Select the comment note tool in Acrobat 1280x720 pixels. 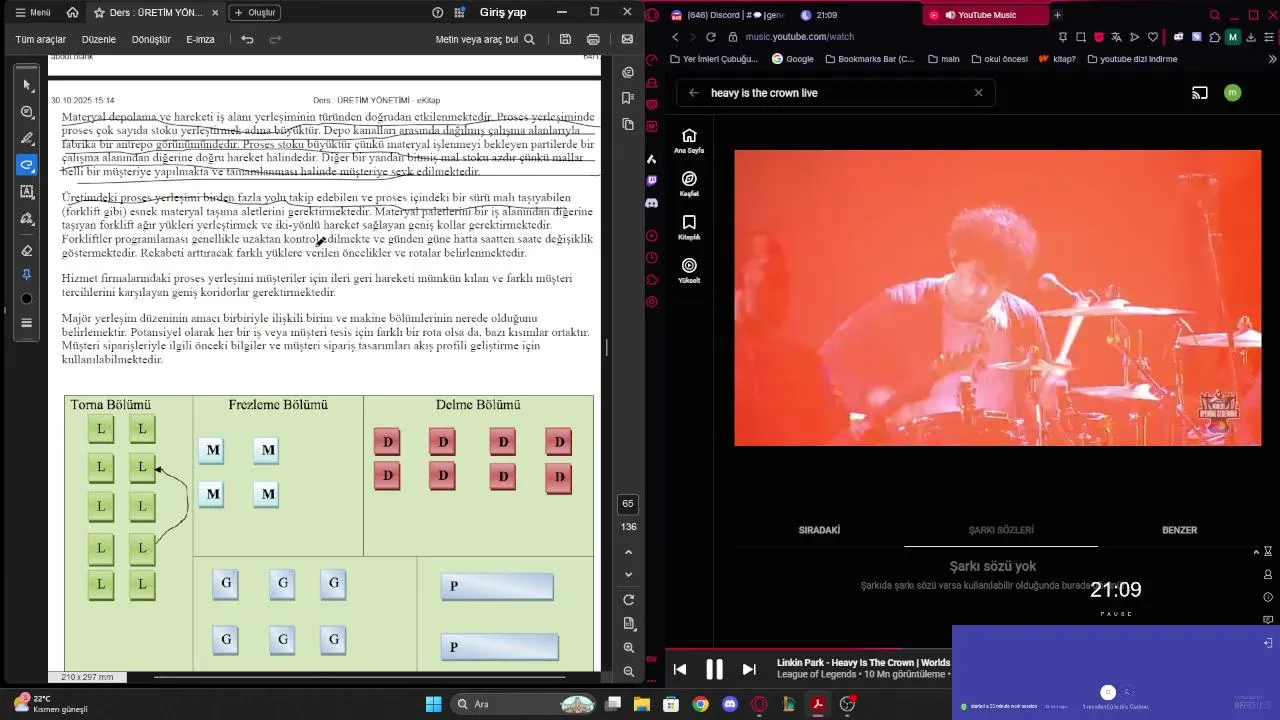[27, 112]
